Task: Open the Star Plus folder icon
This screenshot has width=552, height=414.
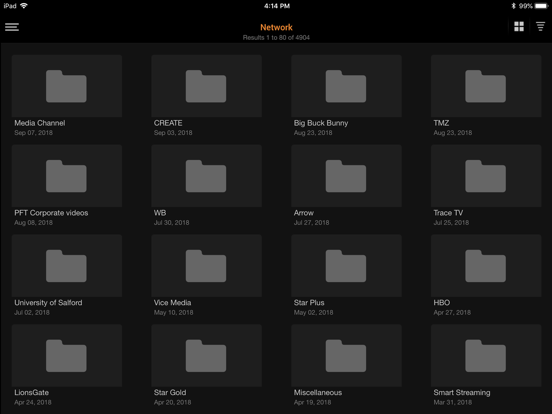Action: point(346,266)
